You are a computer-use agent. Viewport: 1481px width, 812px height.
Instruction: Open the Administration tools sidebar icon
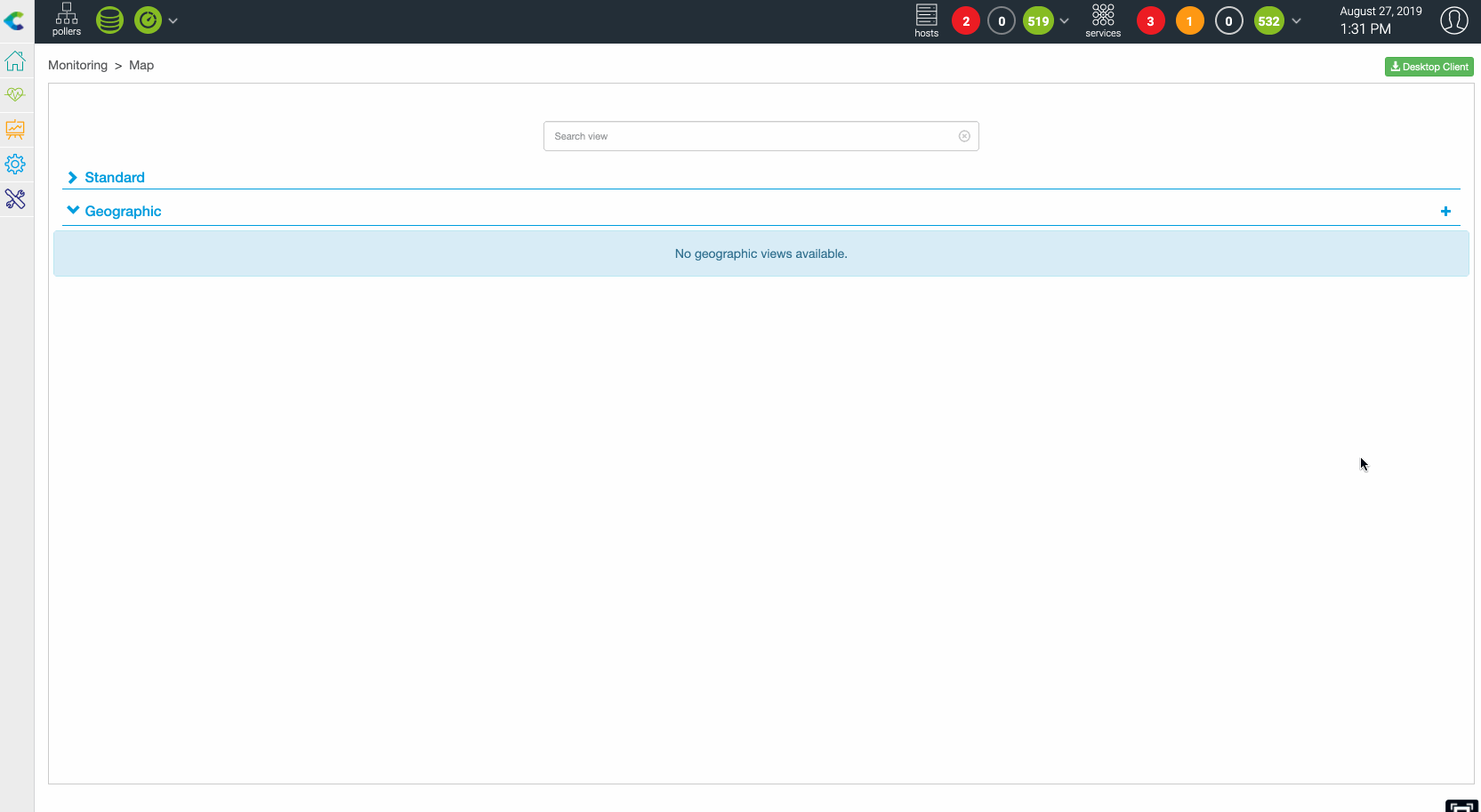[x=15, y=199]
